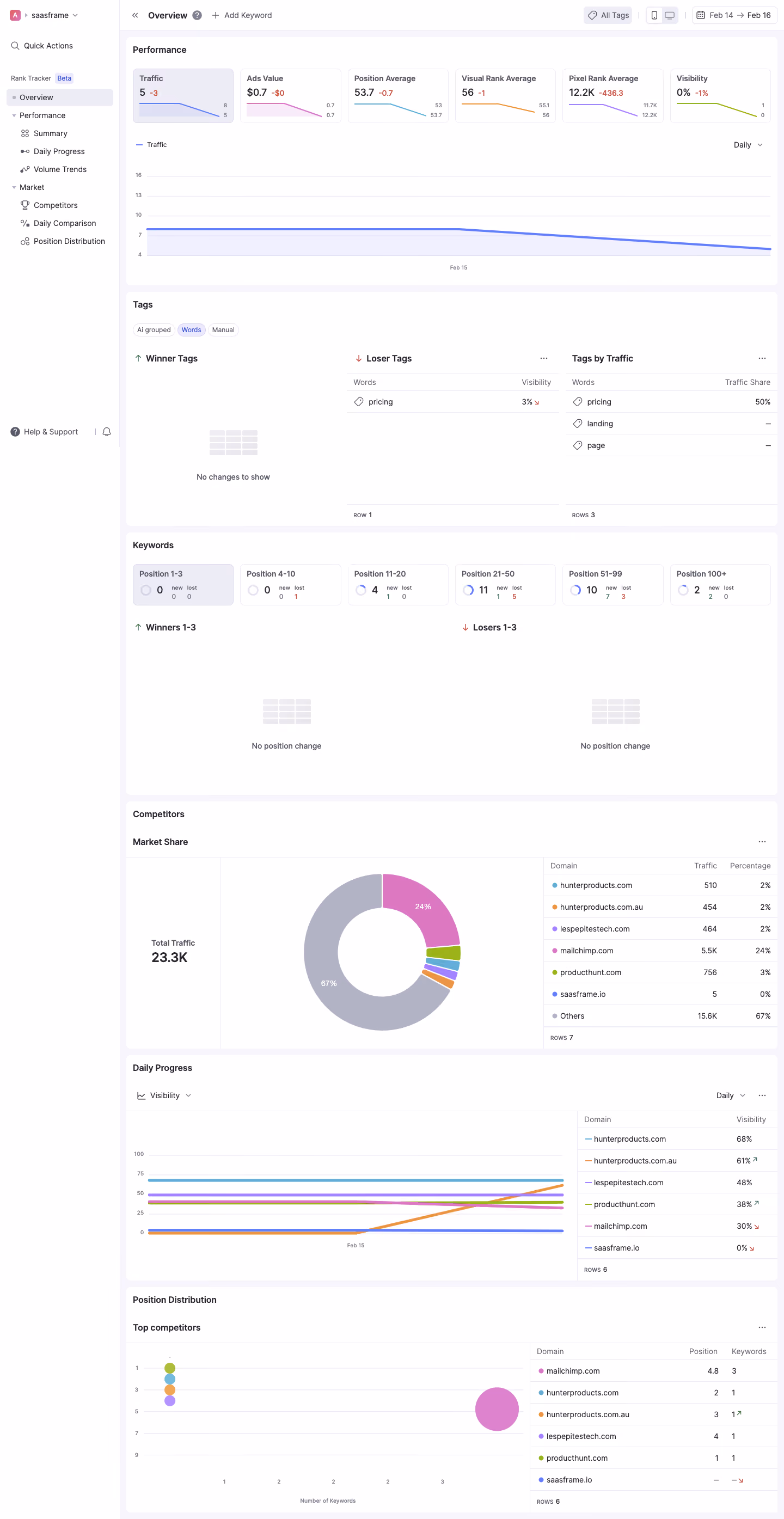Select the Position Average metric card
This screenshot has height=1519, width=784.
398,96
